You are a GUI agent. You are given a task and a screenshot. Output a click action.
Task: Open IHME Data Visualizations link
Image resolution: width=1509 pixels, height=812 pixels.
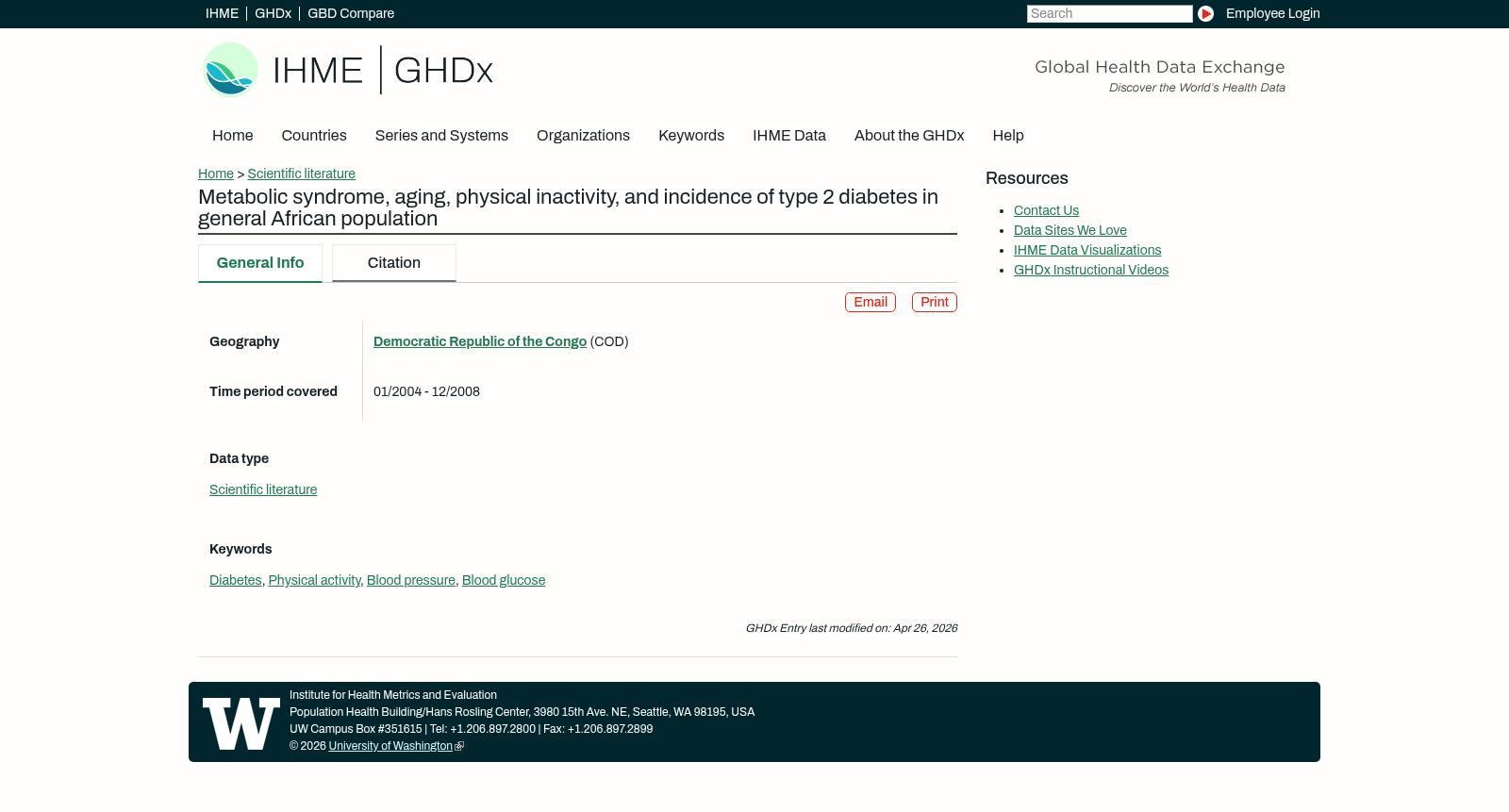click(1087, 251)
